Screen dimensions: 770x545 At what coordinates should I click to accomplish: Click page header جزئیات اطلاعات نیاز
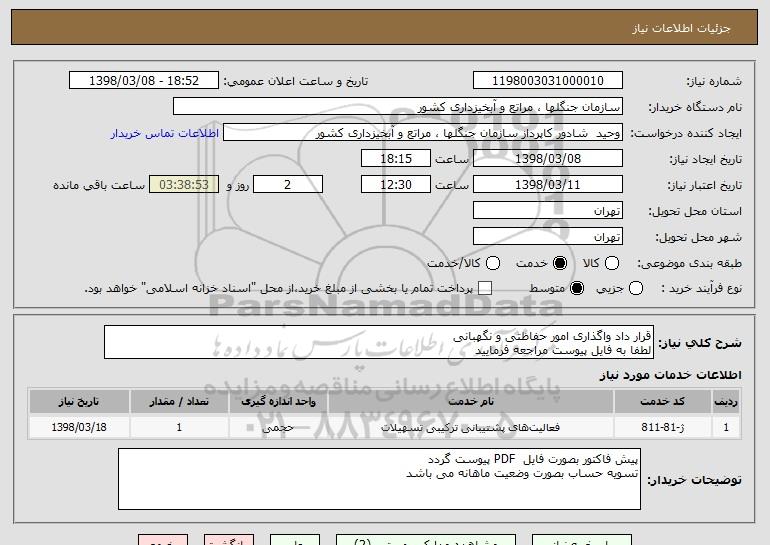click(681, 28)
